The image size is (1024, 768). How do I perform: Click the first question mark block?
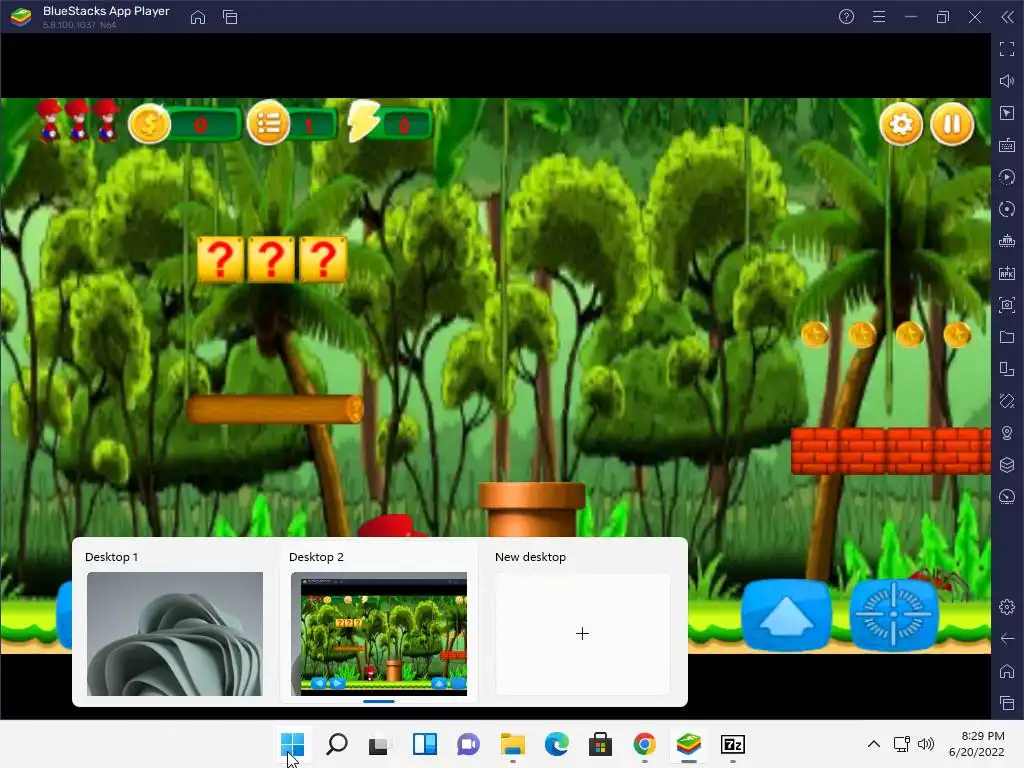coord(220,260)
